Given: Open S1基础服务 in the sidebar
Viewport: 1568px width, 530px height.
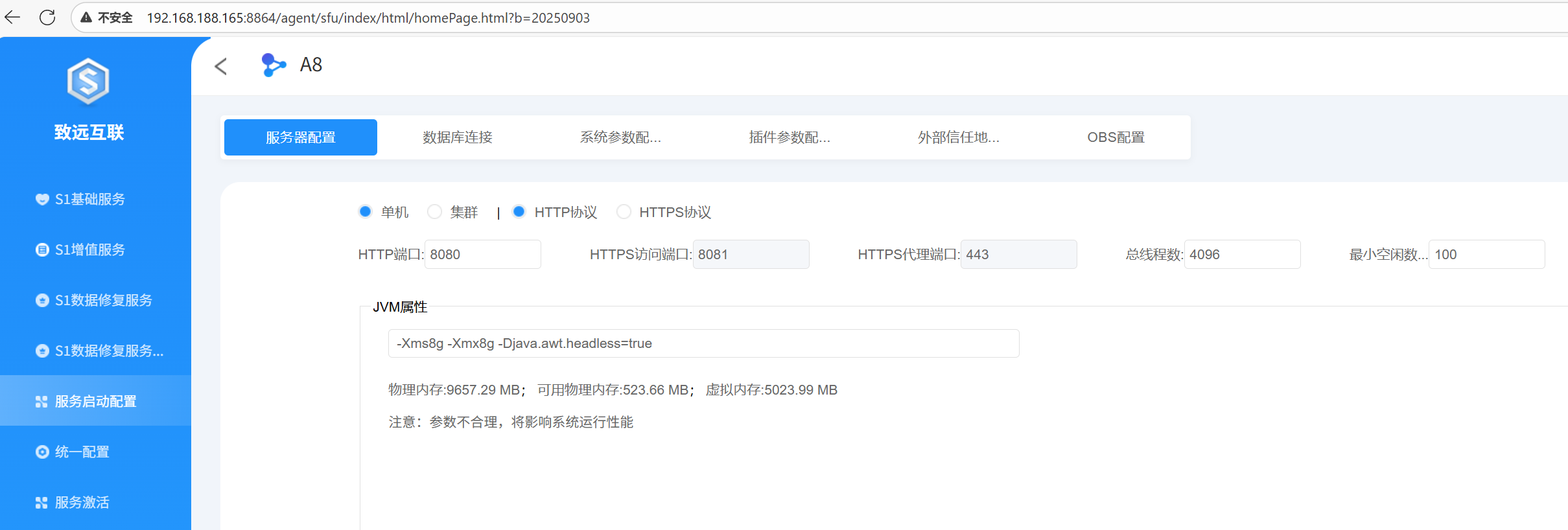Looking at the screenshot, I should [x=95, y=199].
